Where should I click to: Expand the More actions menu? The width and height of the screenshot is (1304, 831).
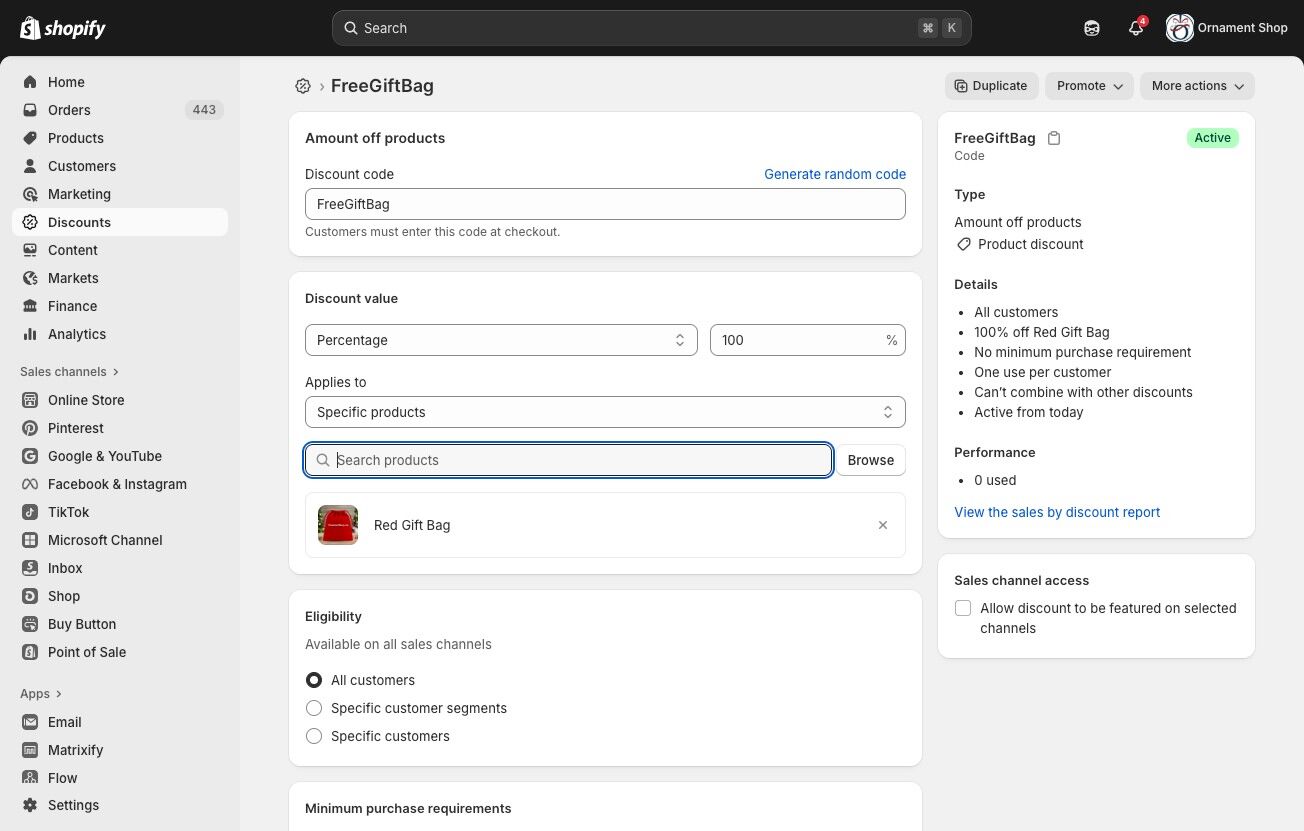click(x=1197, y=86)
